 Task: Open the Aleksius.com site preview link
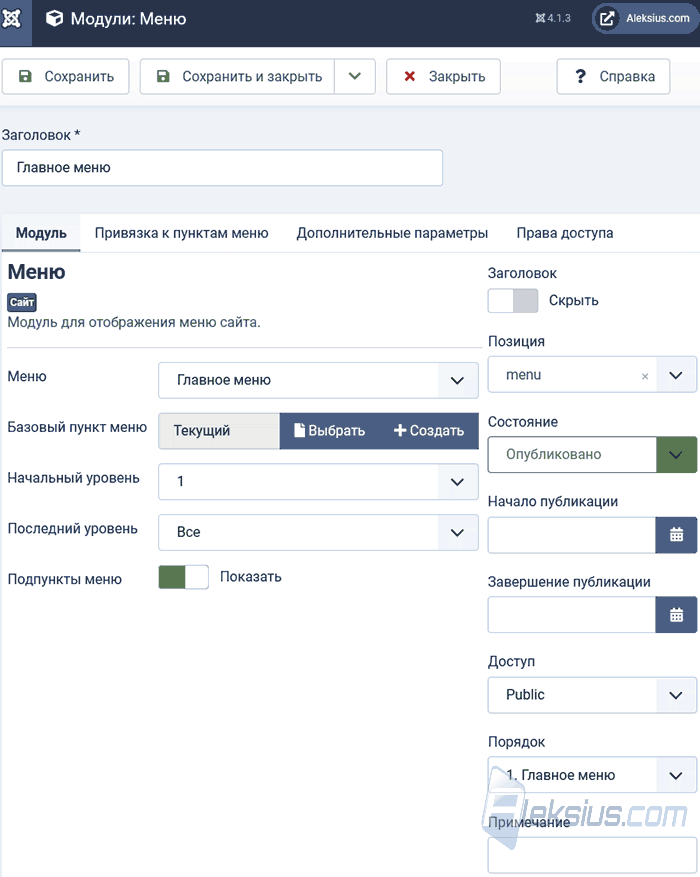[645, 18]
